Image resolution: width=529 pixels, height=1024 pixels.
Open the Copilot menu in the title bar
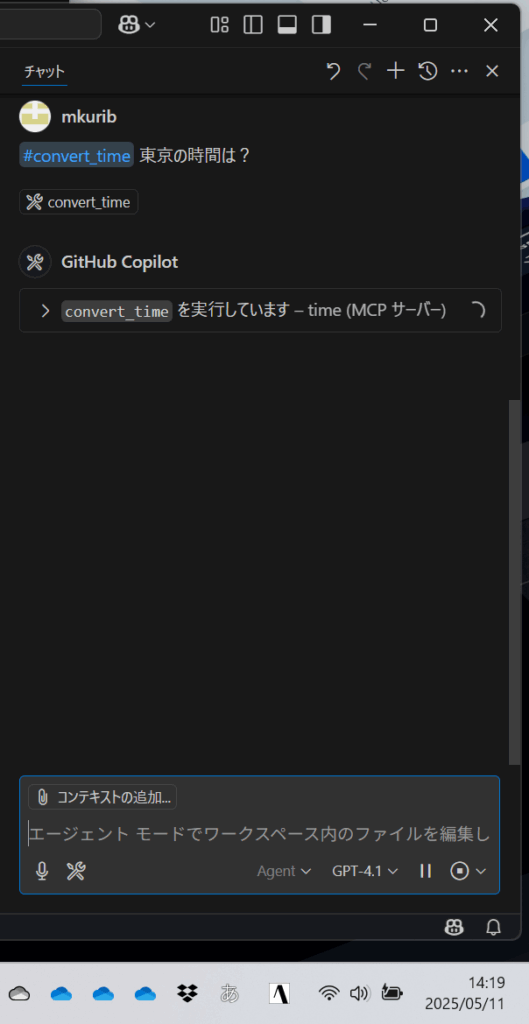[x=136, y=25]
